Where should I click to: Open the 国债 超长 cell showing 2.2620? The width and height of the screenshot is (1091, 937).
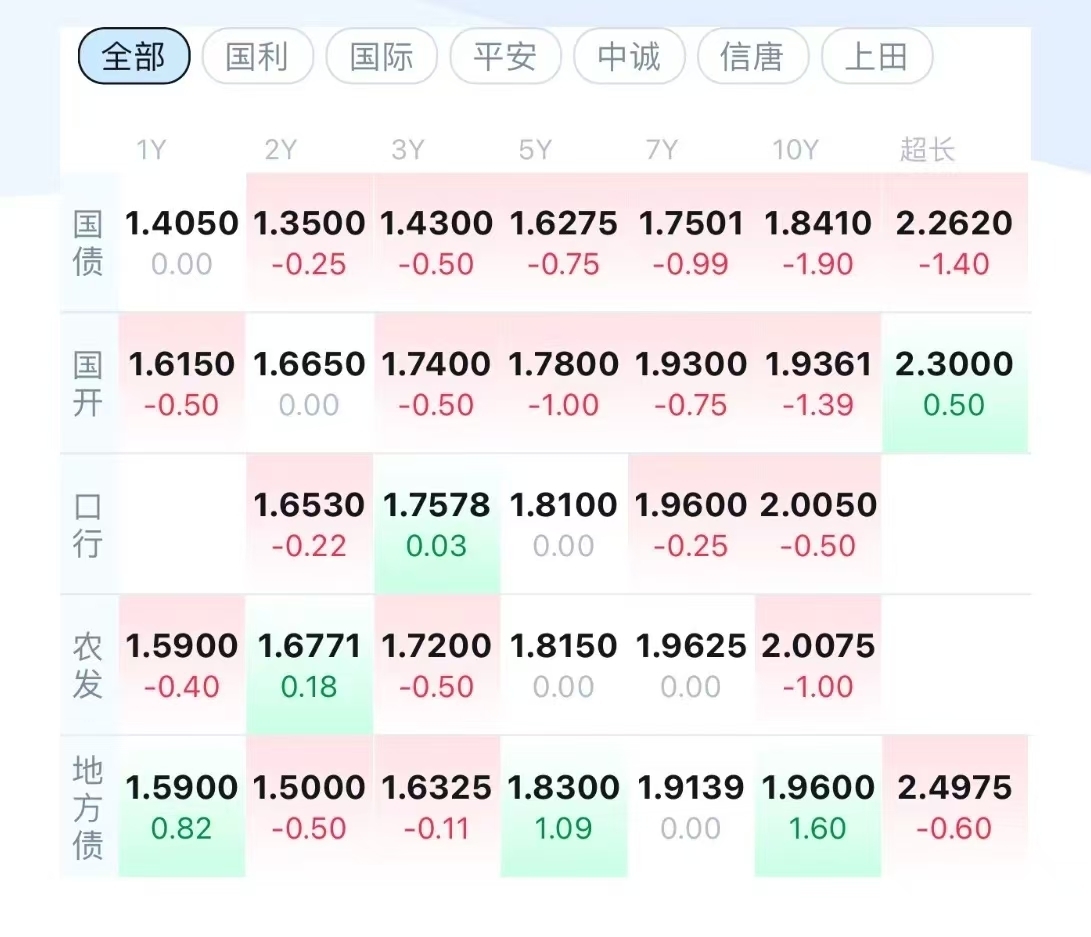(955, 242)
